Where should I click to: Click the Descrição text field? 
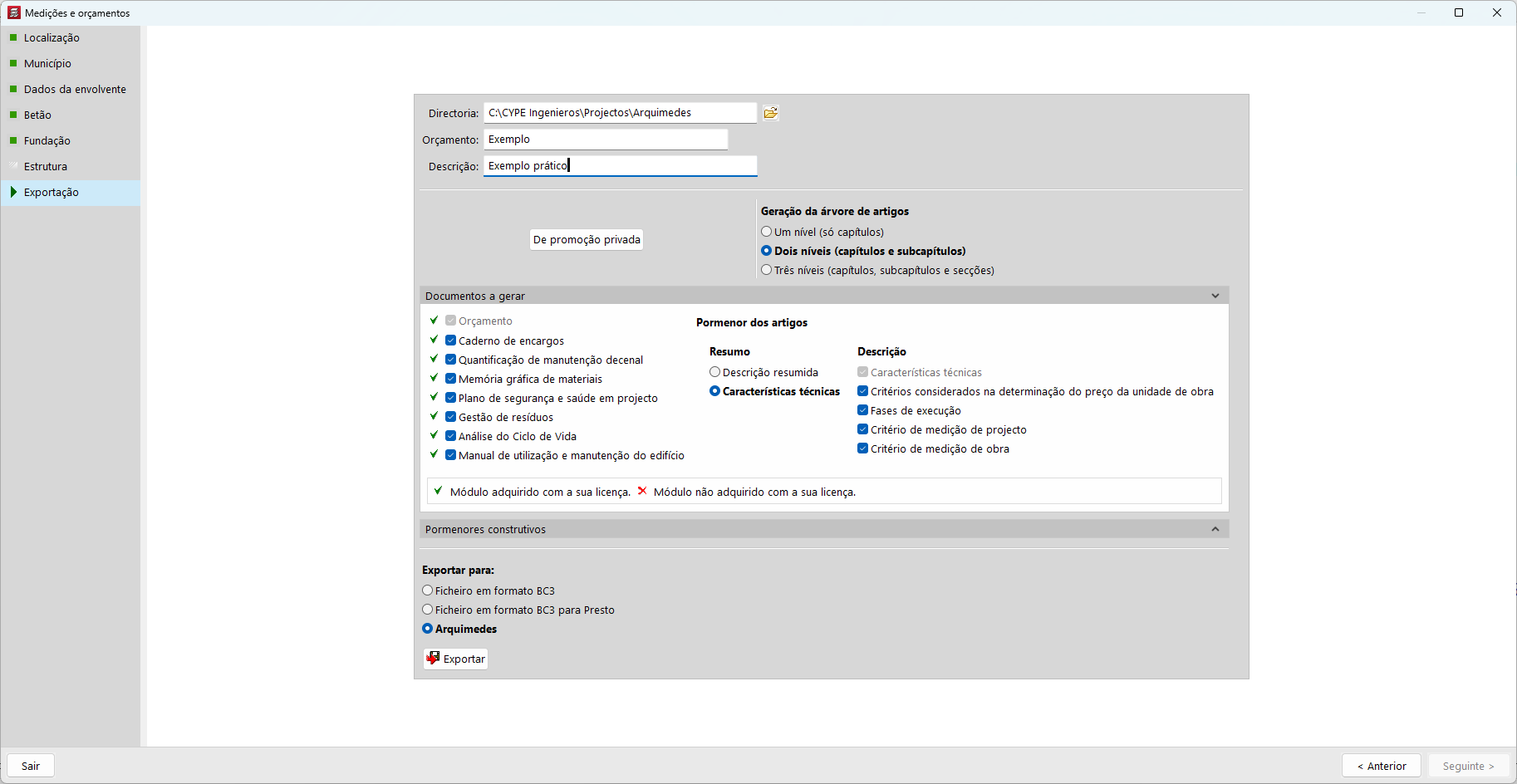pos(620,166)
